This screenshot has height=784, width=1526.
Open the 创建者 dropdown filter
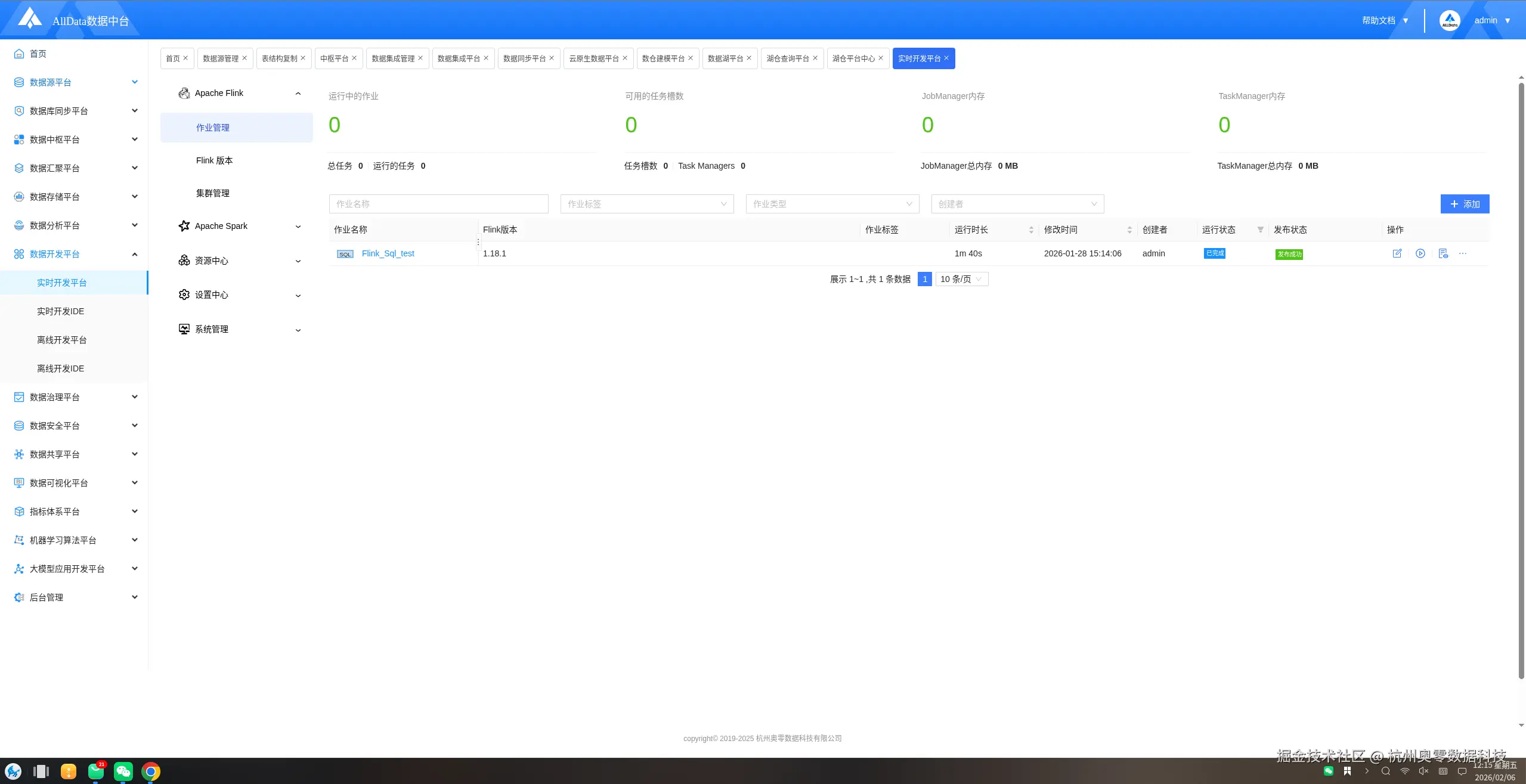(x=1017, y=204)
